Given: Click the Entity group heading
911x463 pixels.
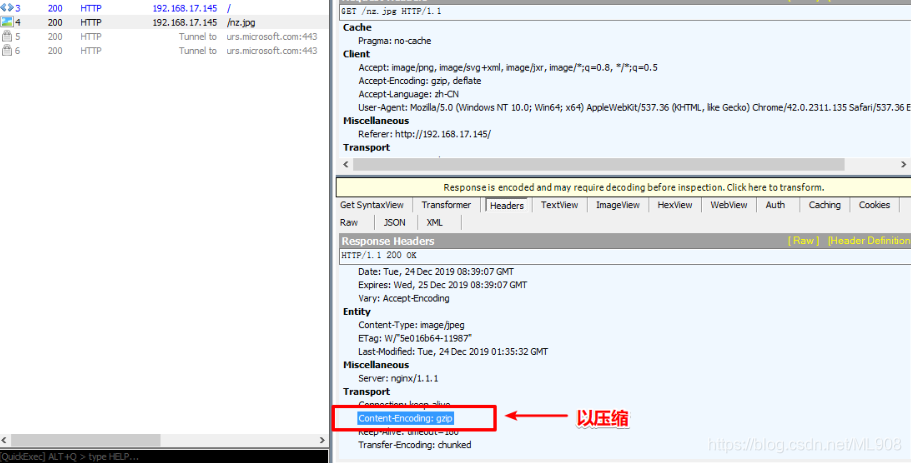Looking at the screenshot, I should click(357, 311).
